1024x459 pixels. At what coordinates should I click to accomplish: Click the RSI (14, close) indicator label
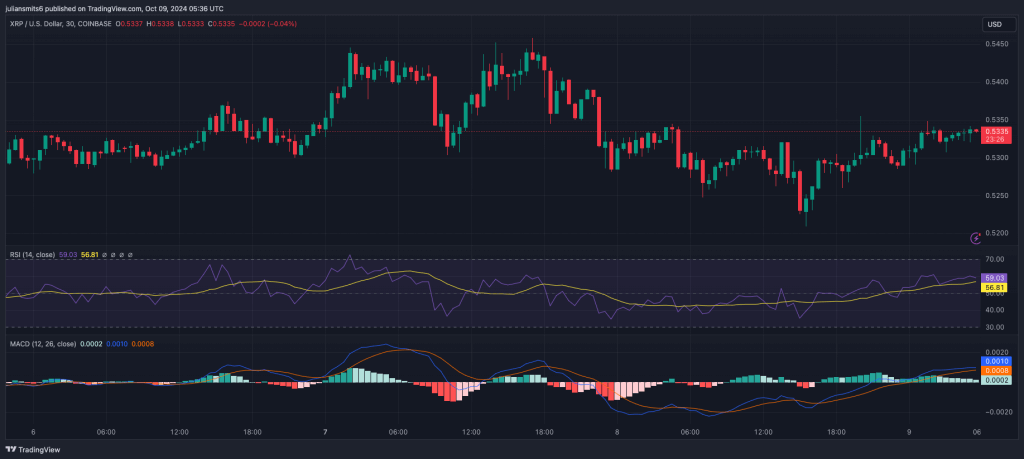tap(32, 254)
